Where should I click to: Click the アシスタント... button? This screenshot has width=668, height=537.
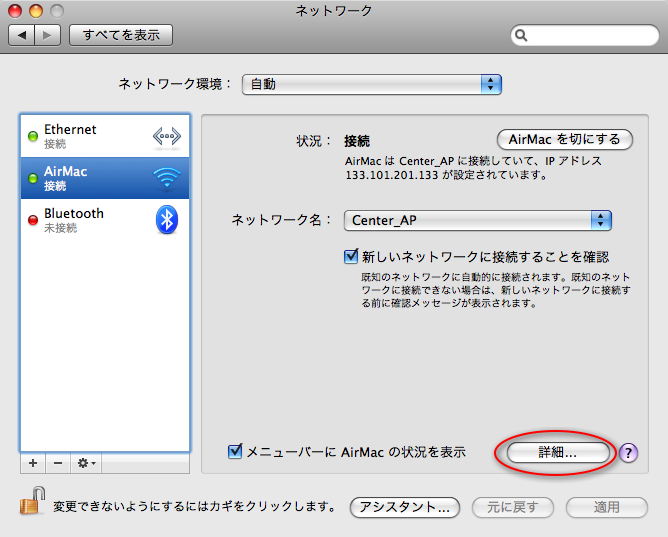405,507
